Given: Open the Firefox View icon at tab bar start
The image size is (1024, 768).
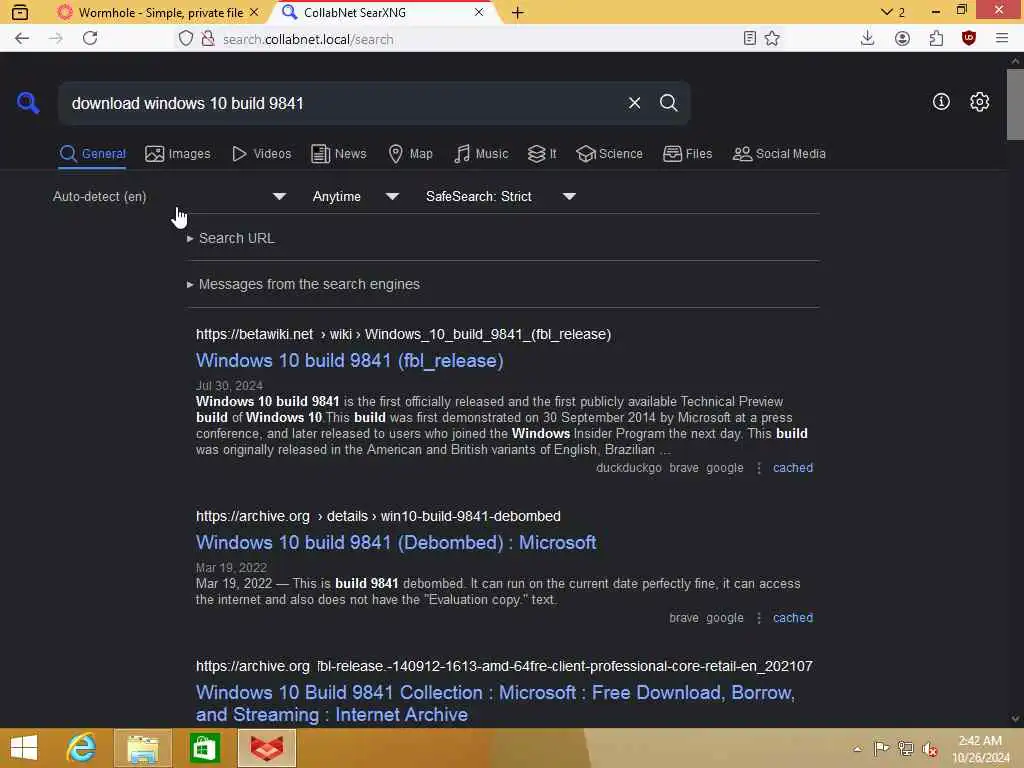Looking at the screenshot, I should [20, 12].
